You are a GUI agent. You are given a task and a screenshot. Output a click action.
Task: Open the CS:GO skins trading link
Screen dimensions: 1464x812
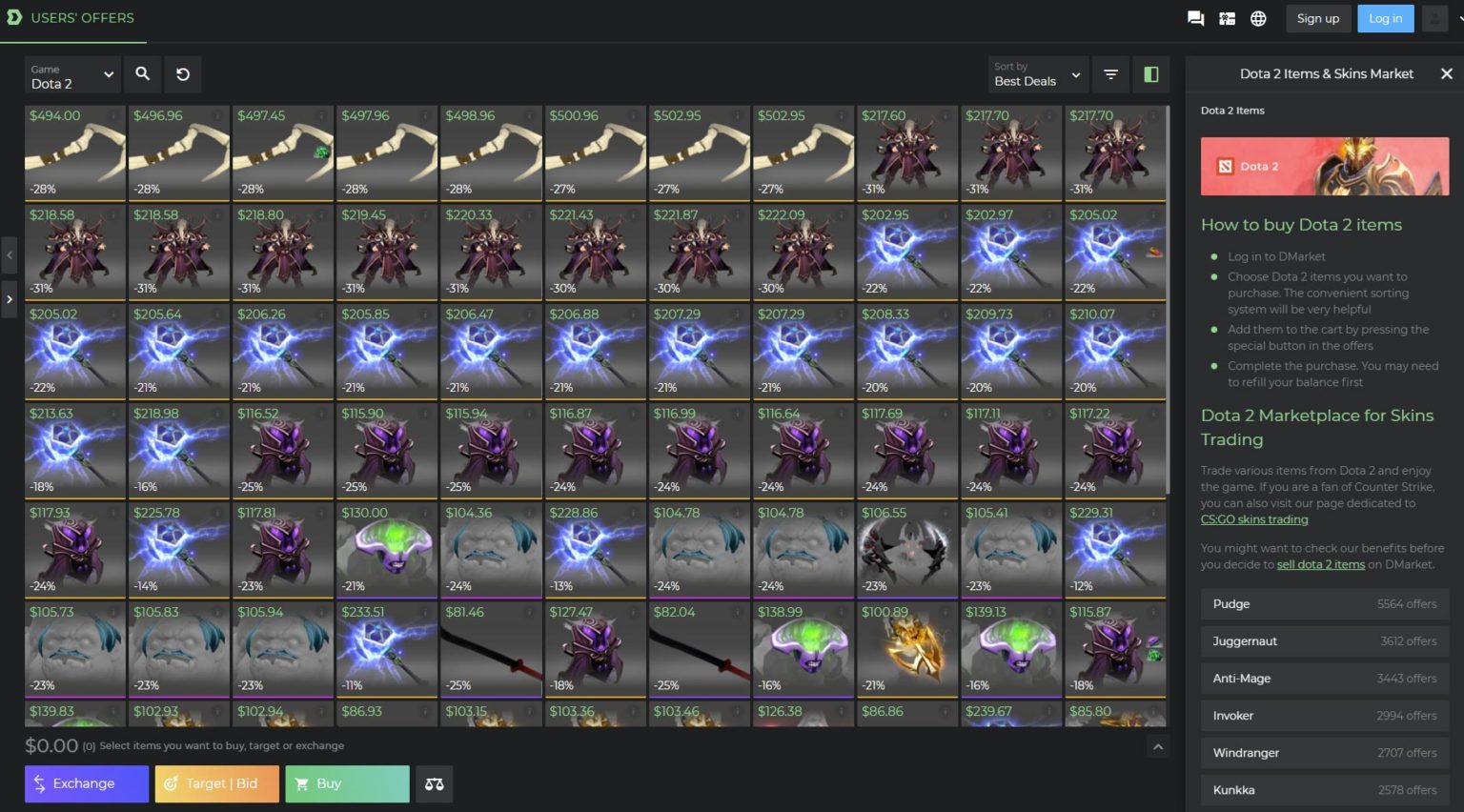1254,519
